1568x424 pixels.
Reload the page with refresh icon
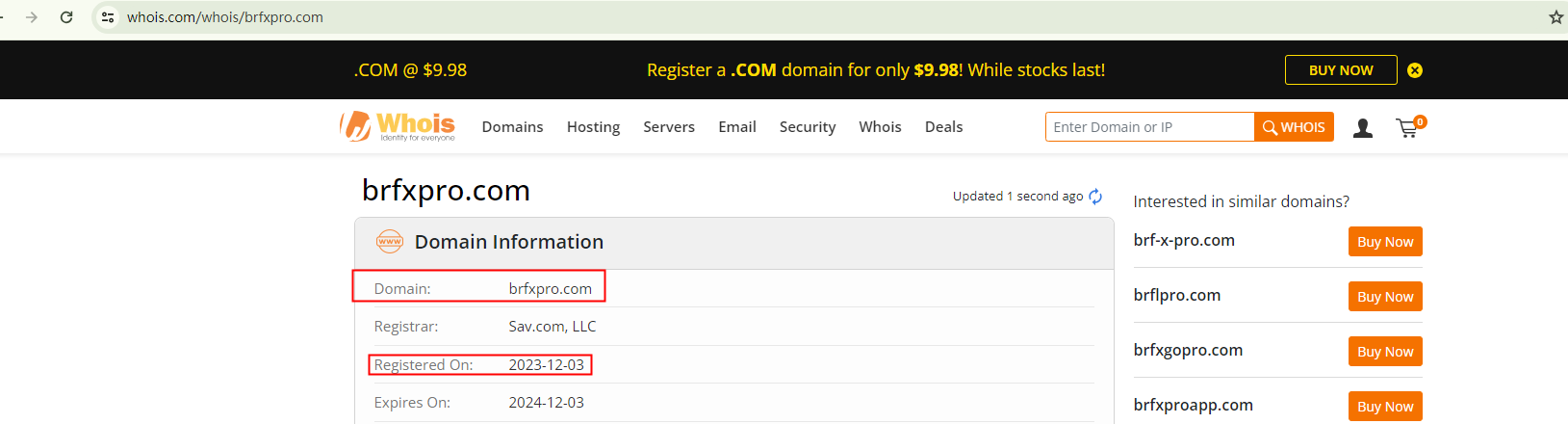pyautogui.click(x=66, y=17)
